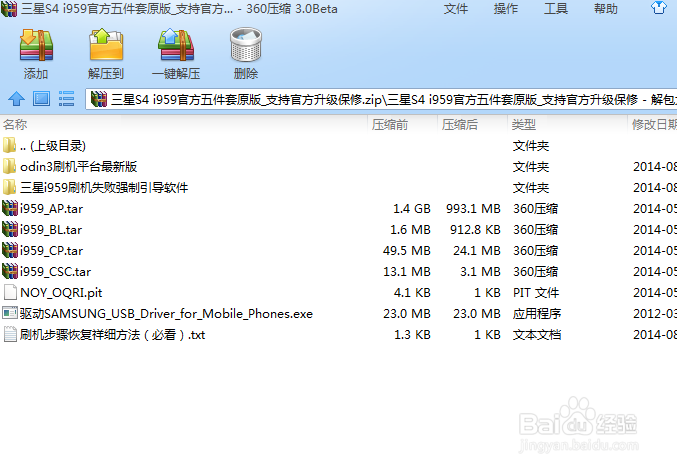Open the 文件 menu

tap(456, 9)
